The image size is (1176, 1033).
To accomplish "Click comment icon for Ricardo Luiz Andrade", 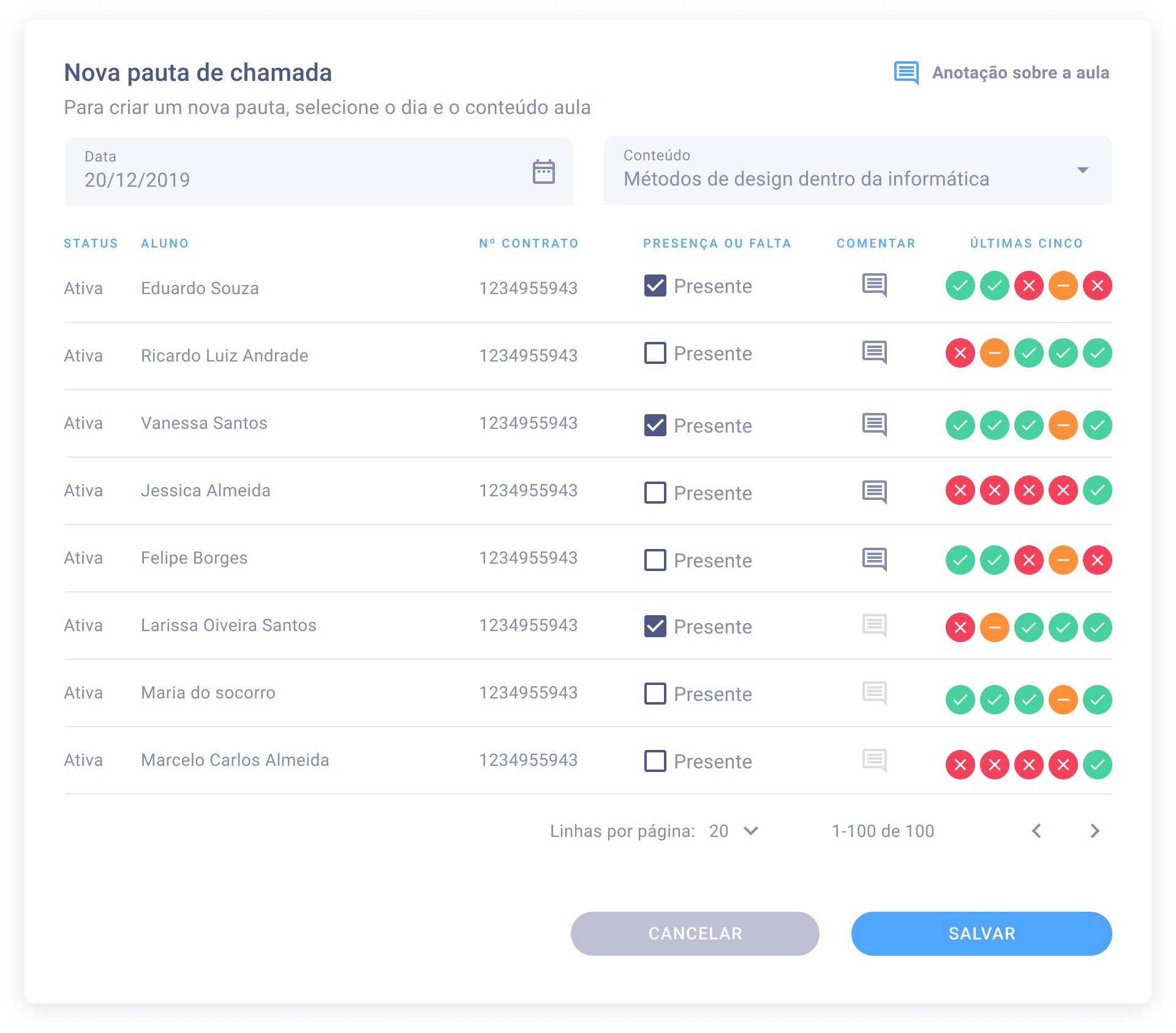I will pyautogui.click(x=874, y=353).
